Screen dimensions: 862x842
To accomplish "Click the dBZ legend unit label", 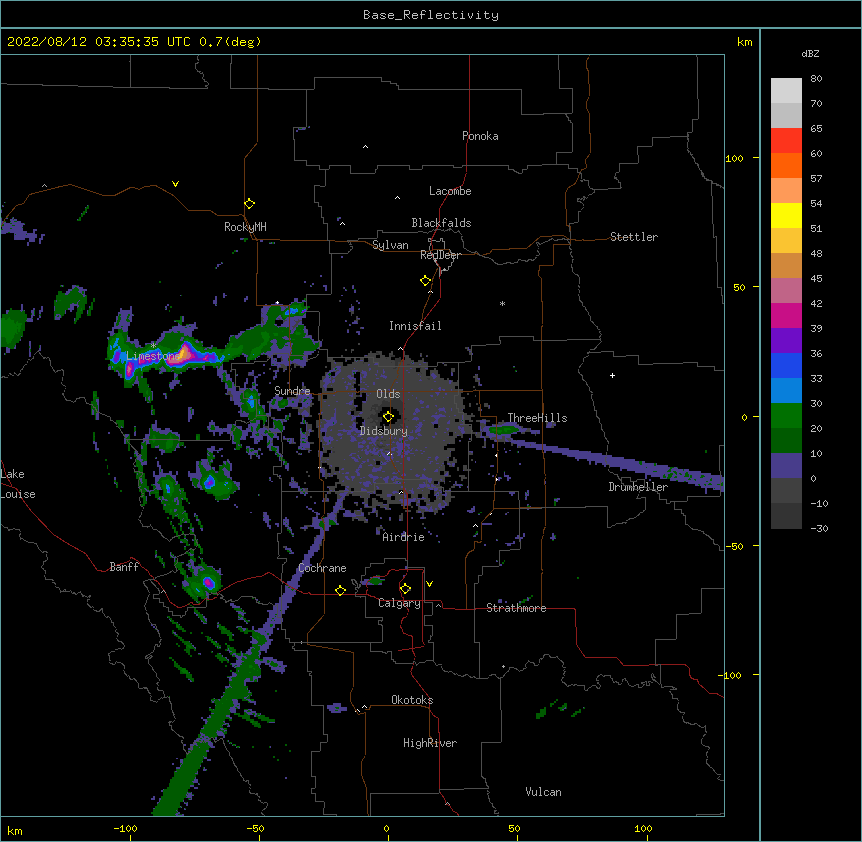I will tap(810, 54).
